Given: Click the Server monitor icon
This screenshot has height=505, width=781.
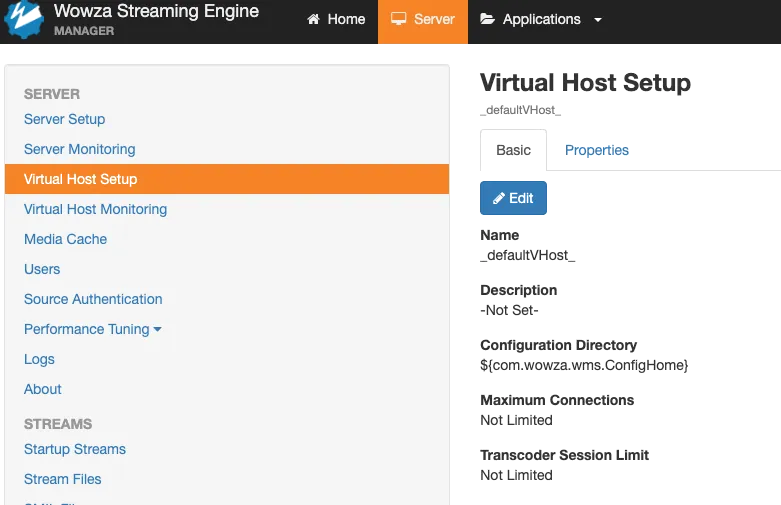Looking at the screenshot, I should [398, 20].
